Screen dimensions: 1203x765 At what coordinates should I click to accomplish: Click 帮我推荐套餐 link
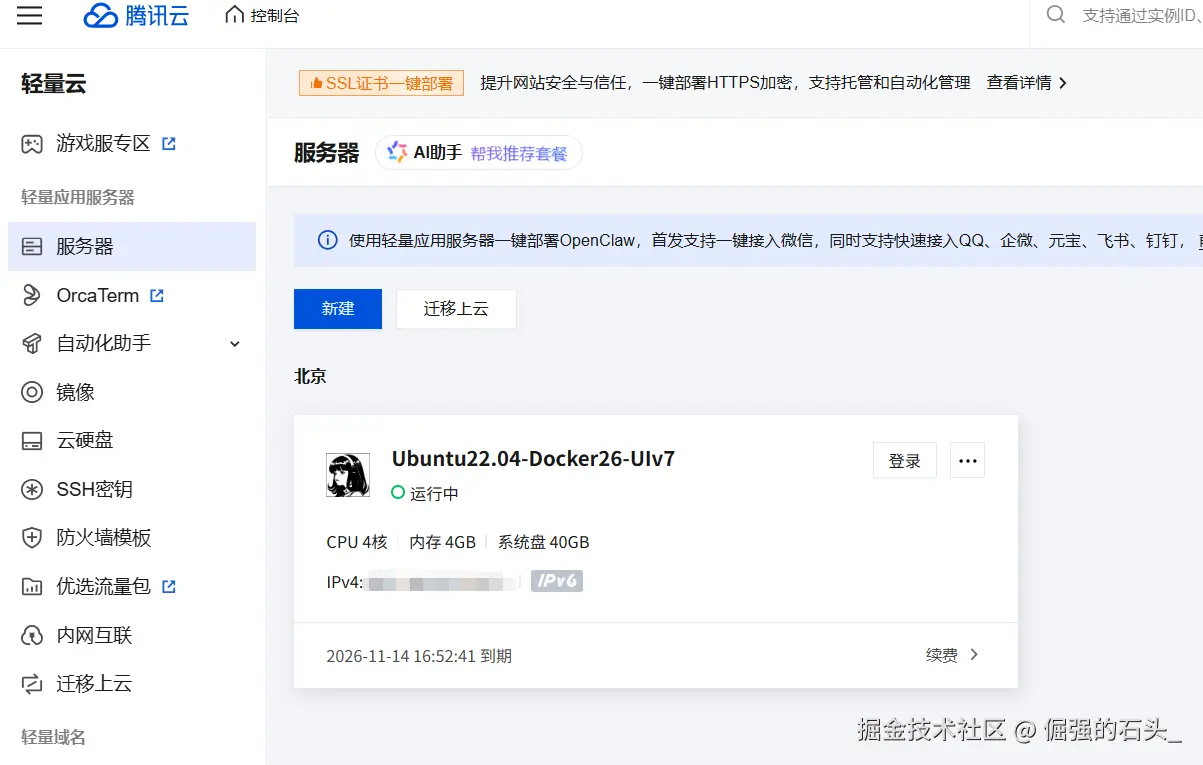tap(519, 153)
